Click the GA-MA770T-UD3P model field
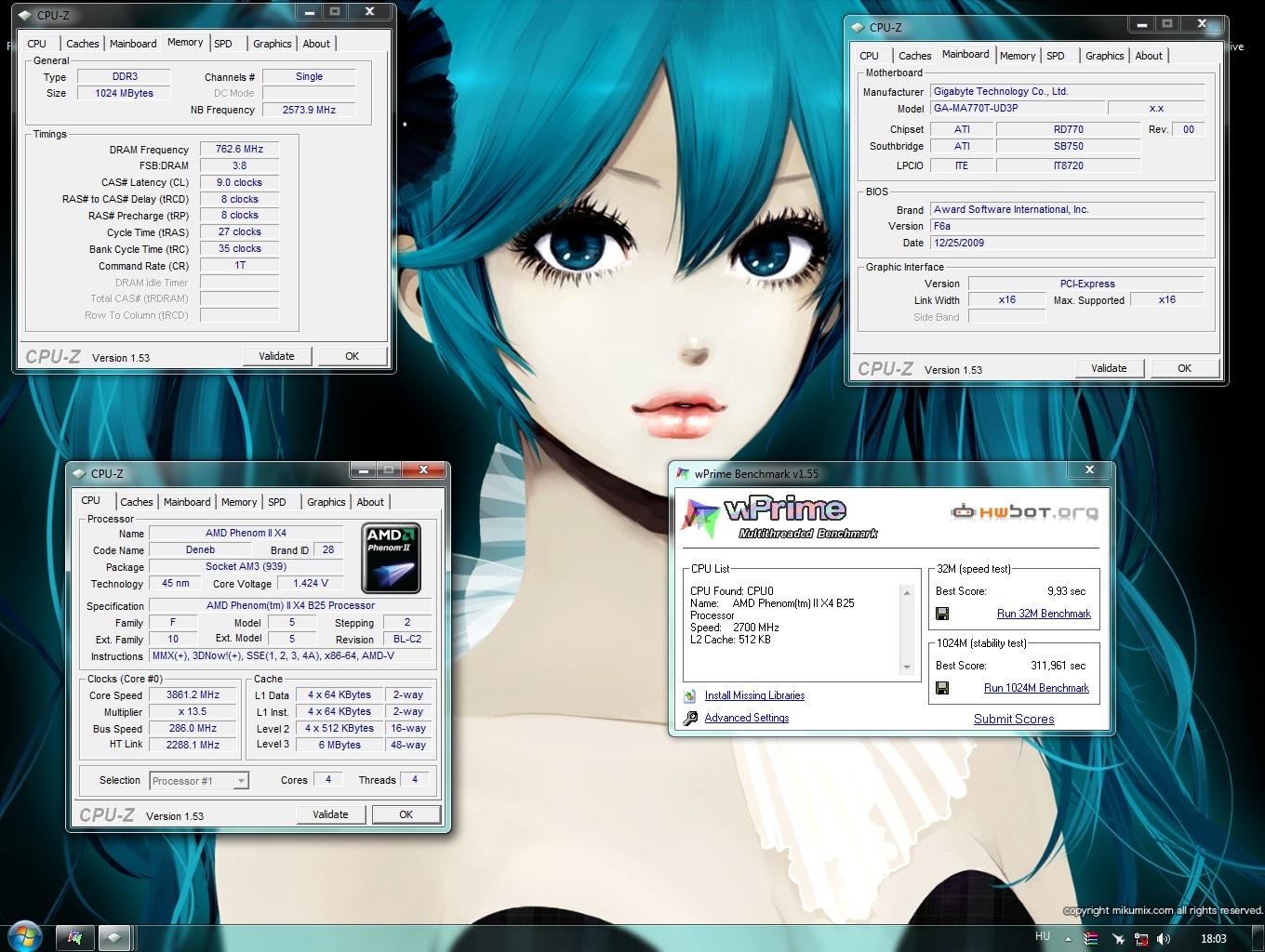This screenshot has height=952, width=1265. (1018, 108)
